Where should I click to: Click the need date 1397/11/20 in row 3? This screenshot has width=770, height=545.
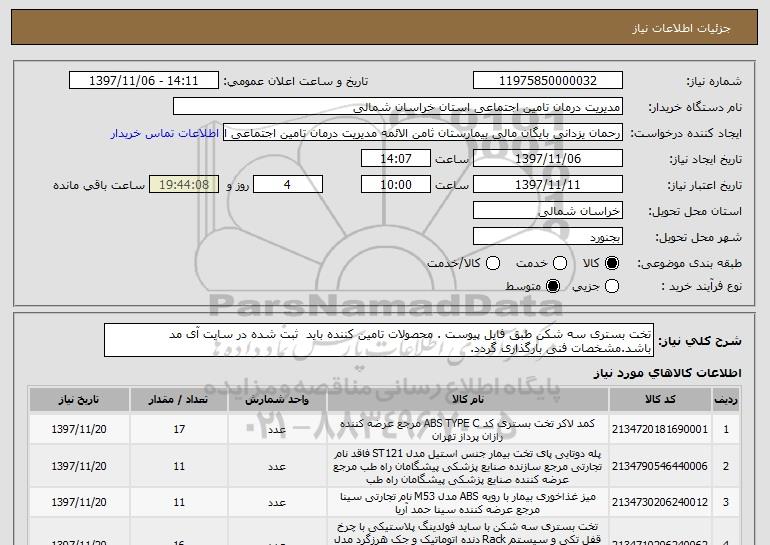[79, 502]
